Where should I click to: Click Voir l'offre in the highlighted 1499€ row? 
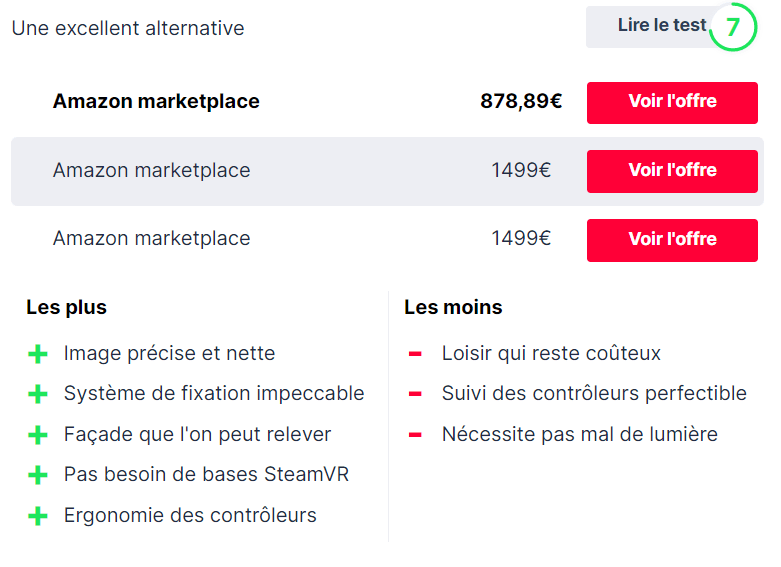(672, 171)
